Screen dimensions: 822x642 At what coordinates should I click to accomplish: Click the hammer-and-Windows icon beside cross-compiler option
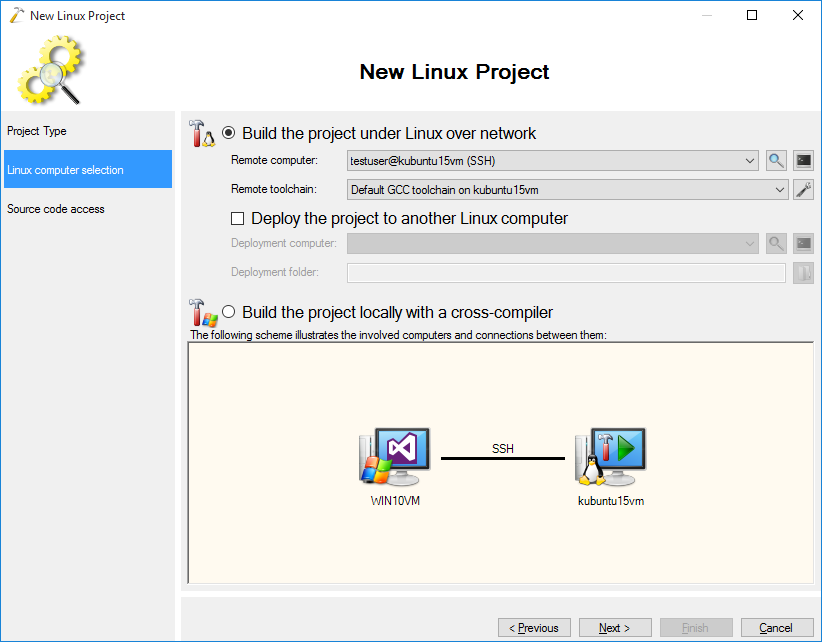point(202,312)
